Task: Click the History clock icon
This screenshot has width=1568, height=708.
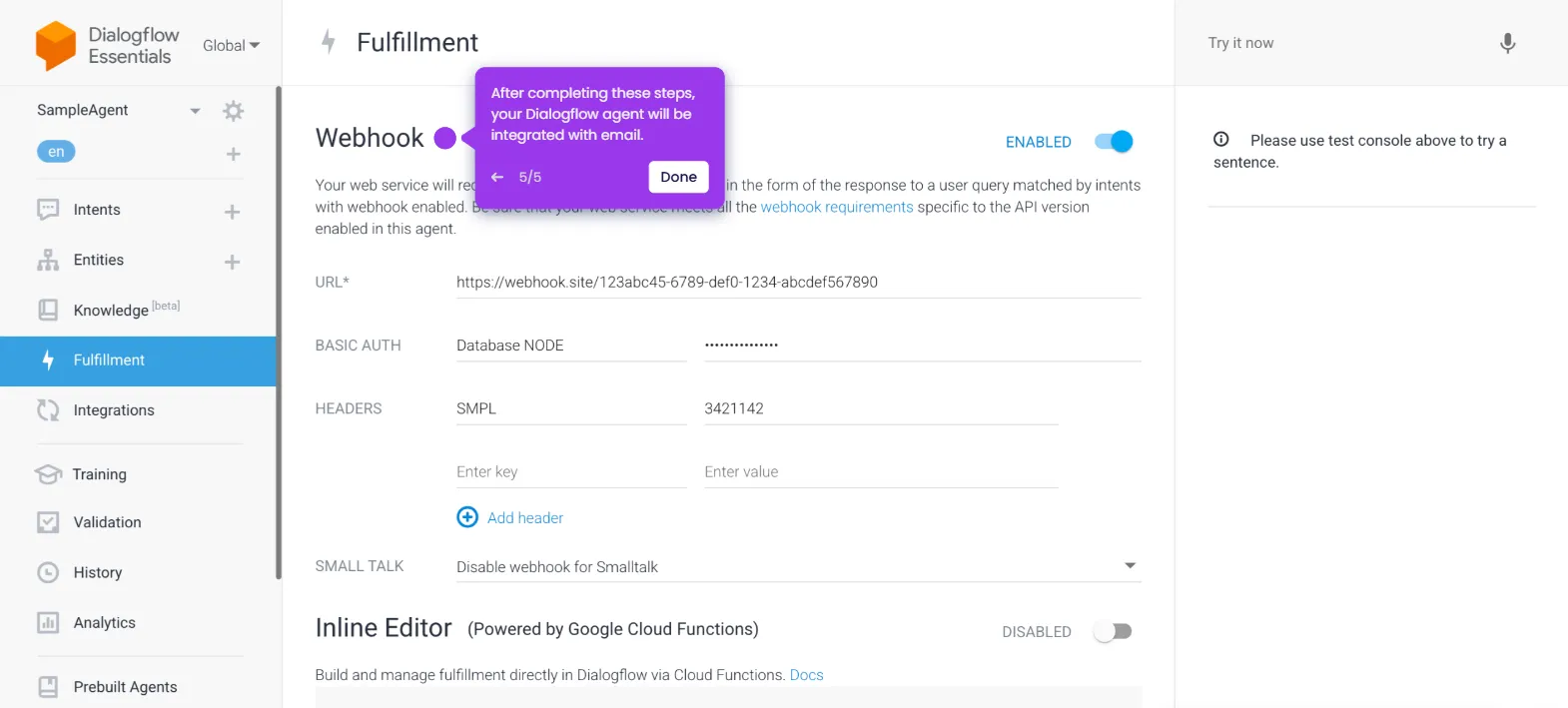Action: (x=48, y=572)
